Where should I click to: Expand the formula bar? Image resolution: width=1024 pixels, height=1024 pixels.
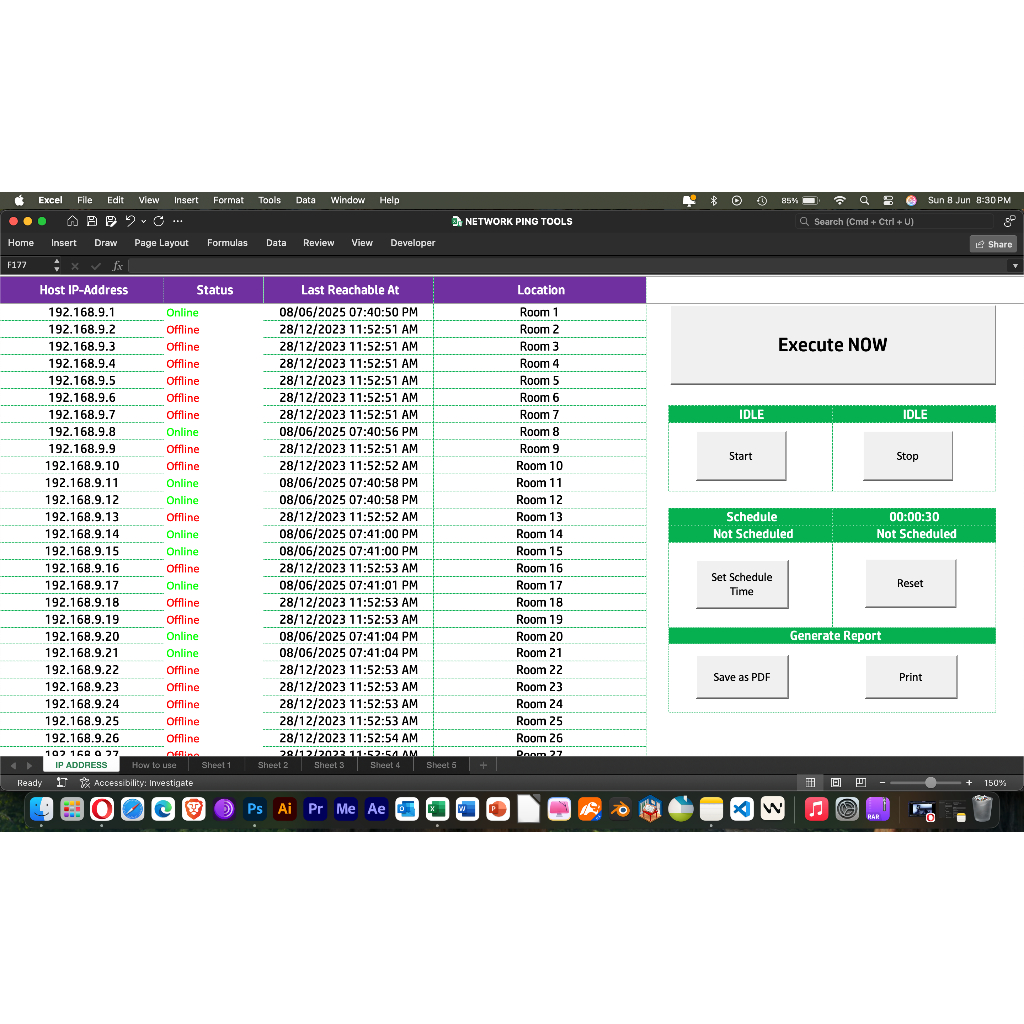1016,266
